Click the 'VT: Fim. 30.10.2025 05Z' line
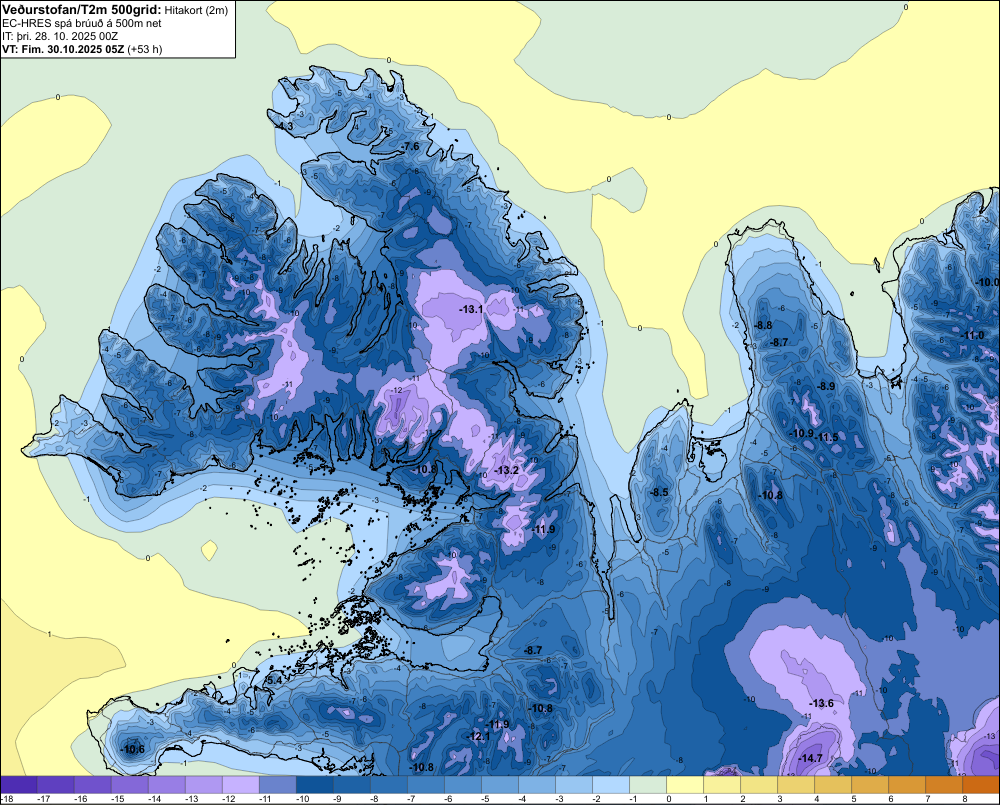 tap(63, 49)
